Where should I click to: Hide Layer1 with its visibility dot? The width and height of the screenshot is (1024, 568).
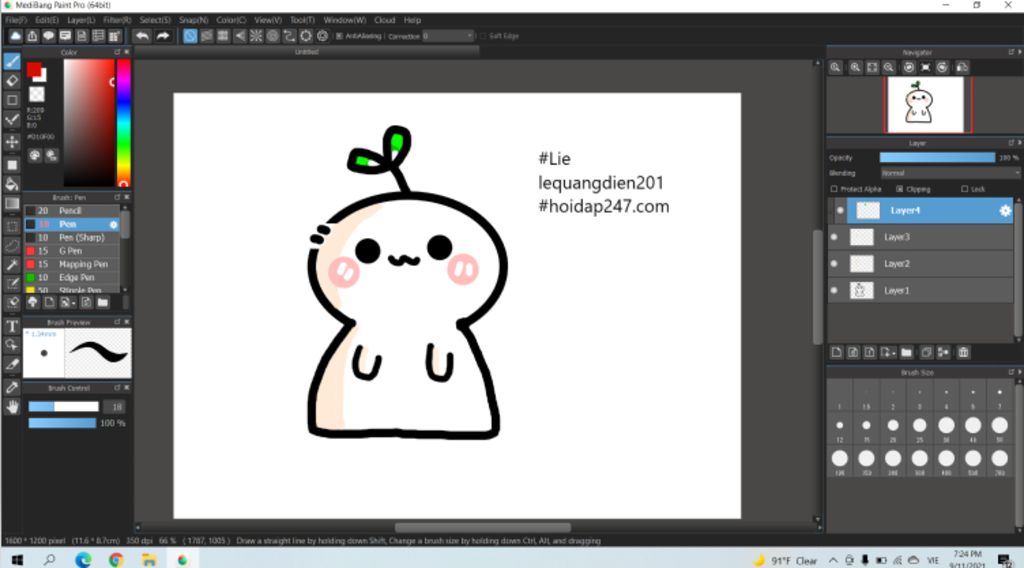834,291
